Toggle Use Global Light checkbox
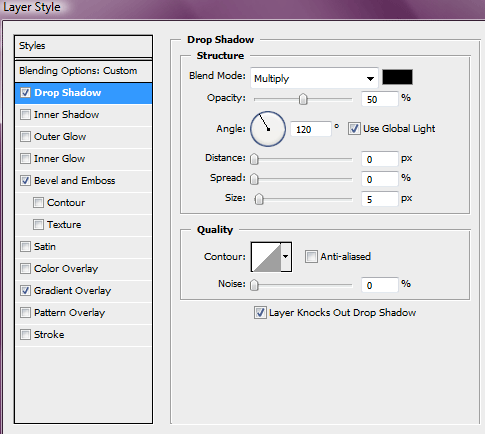This screenshot has height=434, width=485. (x=354, y=129)
